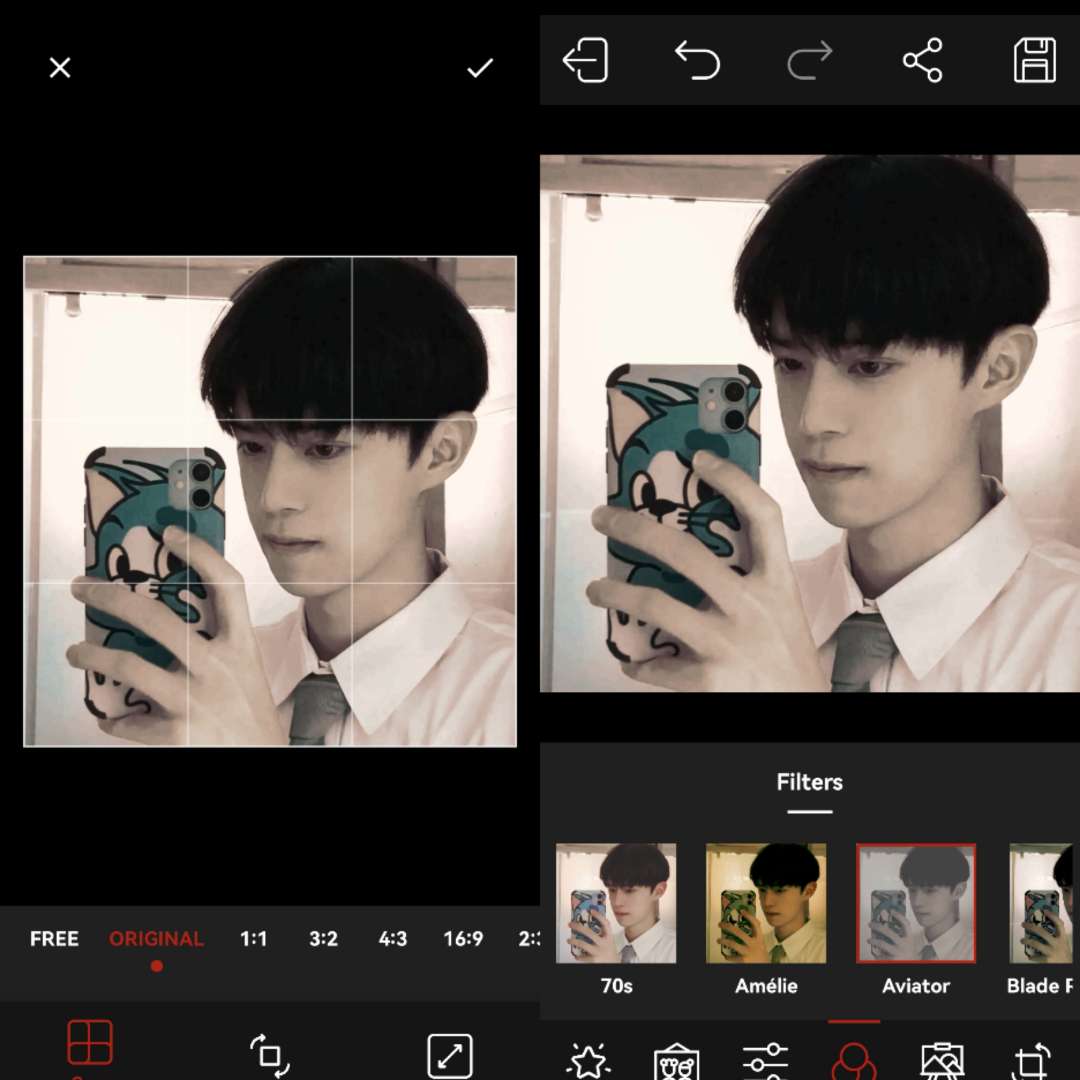1080x1080 pixels.
Task: Tap the exit editor icon
Action: (x=585, y=61)
